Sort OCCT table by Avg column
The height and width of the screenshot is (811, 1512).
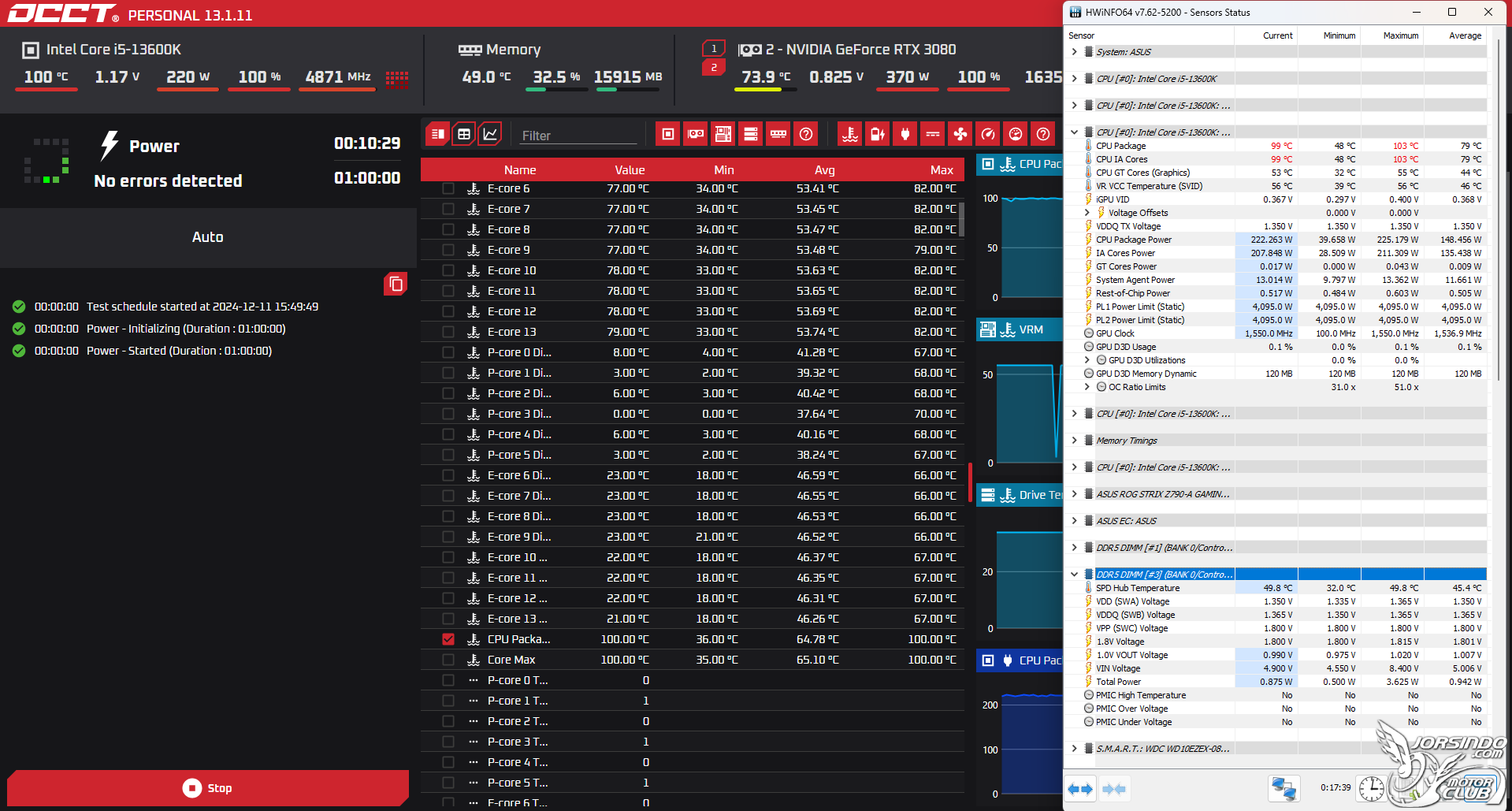pos(825,169)
